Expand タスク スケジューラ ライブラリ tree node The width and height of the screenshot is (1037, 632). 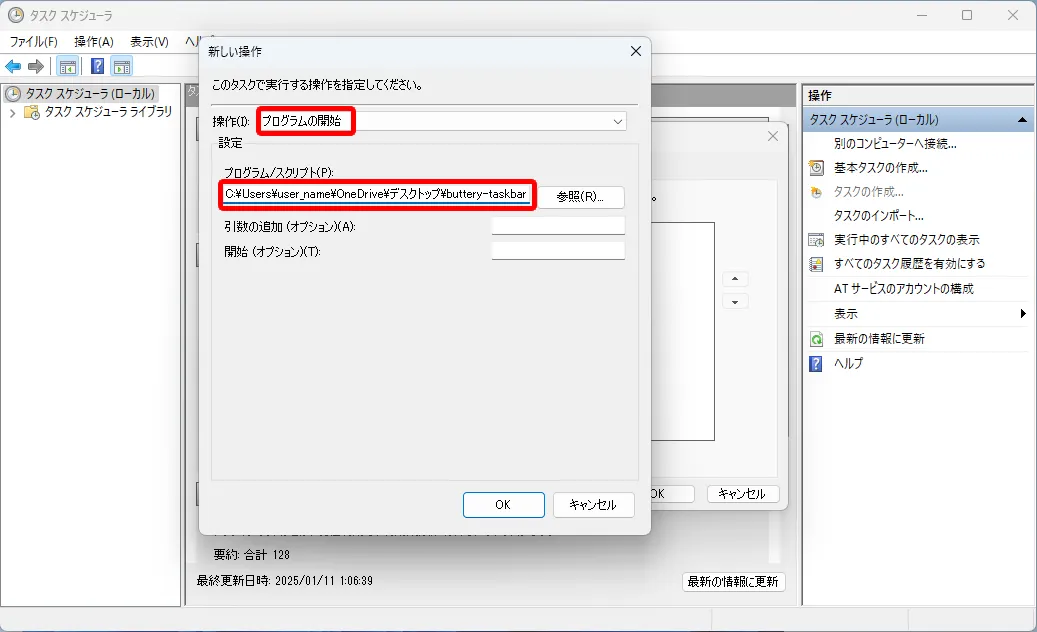(13, 113)
